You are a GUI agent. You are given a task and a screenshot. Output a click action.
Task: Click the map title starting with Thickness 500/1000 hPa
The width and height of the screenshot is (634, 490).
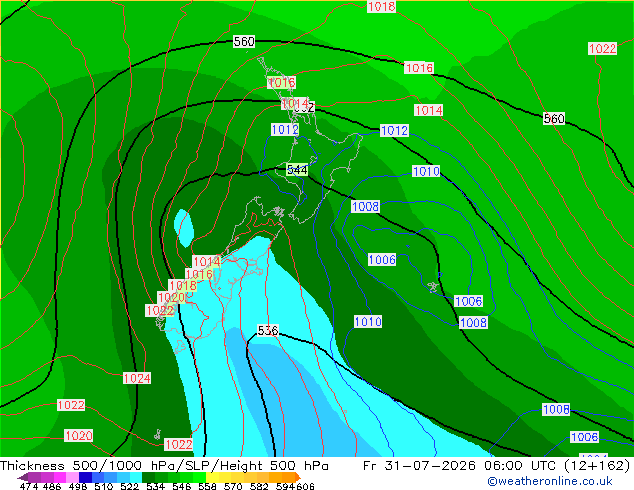[x=164, y=465]
